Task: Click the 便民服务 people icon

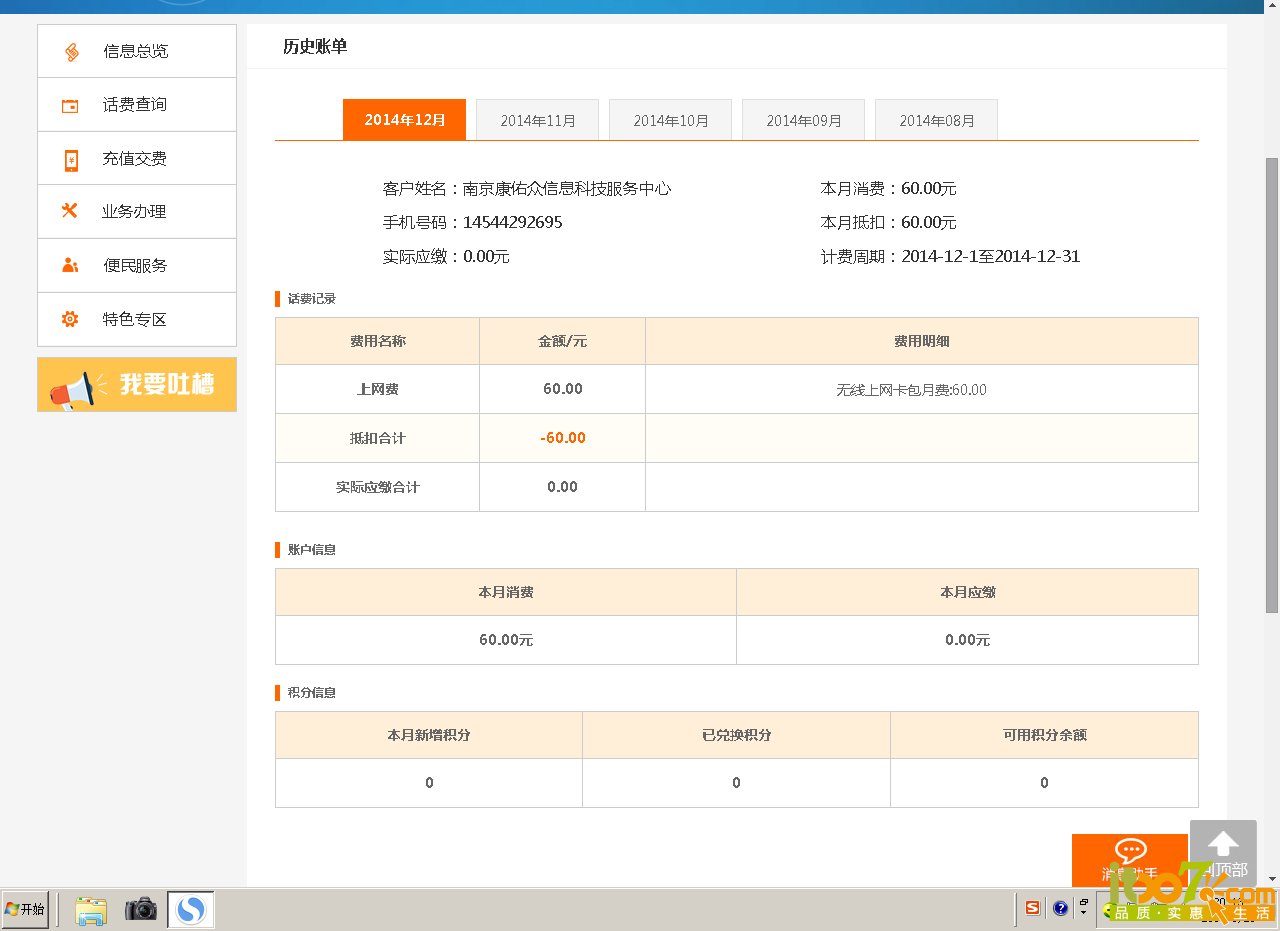Action: 70,265
